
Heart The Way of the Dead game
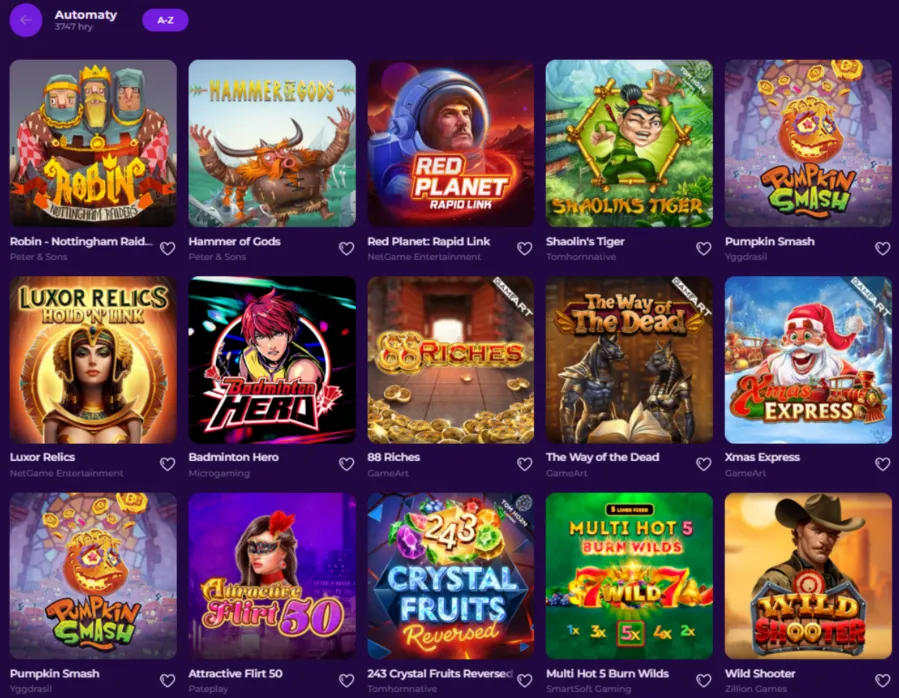pos(703,464)
